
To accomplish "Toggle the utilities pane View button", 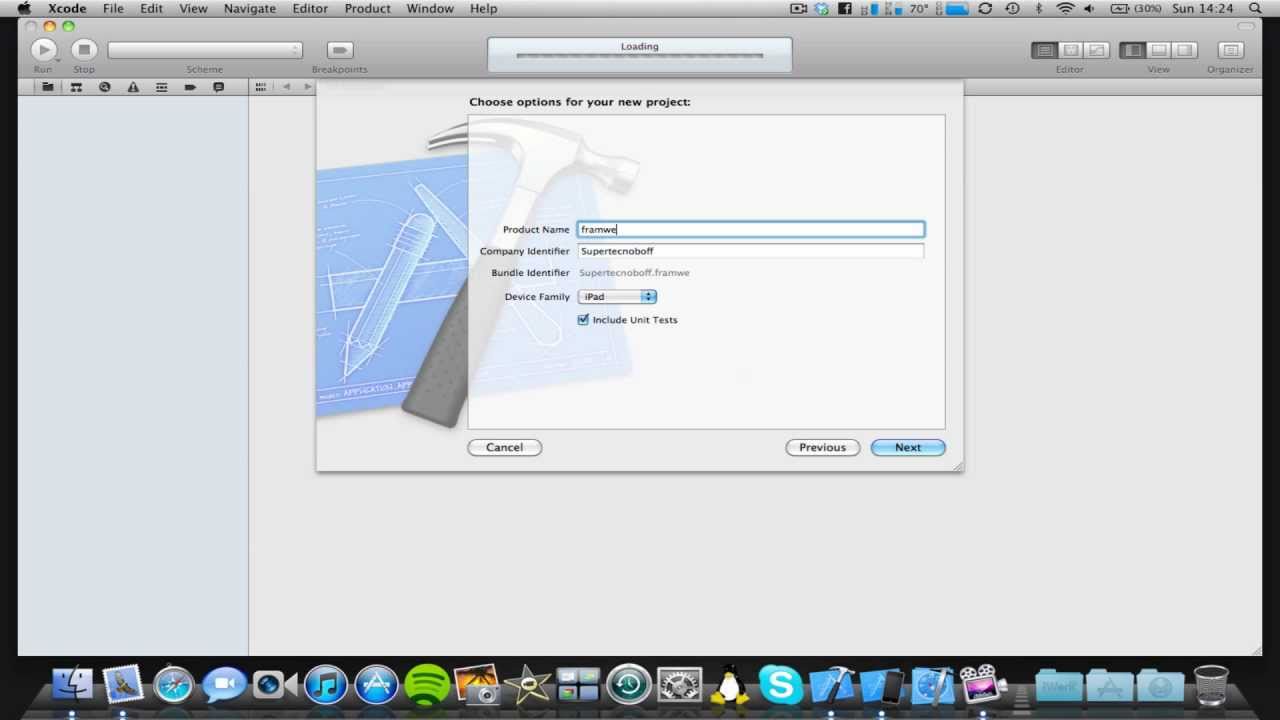I will pos(1185,50).
